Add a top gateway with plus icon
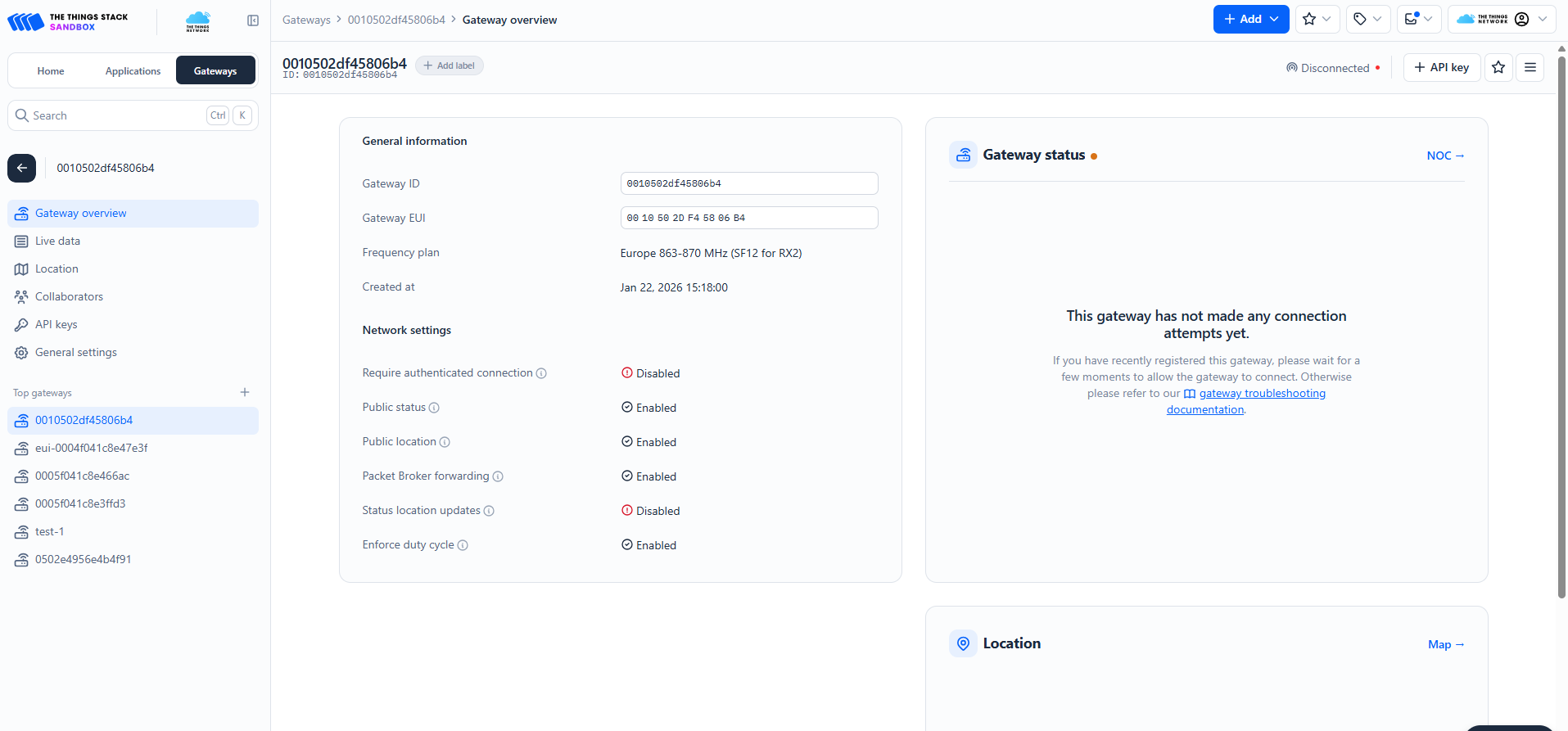Viewport: 1568px width, 731px height. pyautogui.click(x=245, y=392)
